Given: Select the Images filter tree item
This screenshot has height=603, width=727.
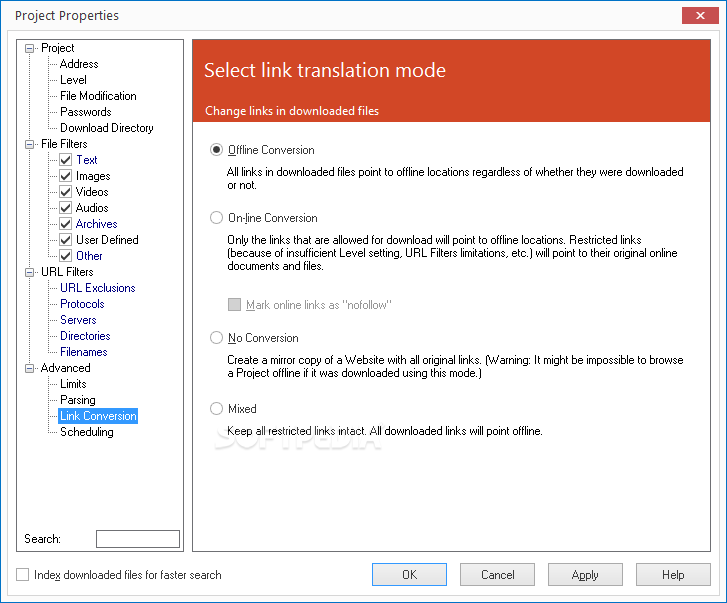Looking at the screenshot, I should [x=93, y=176].
